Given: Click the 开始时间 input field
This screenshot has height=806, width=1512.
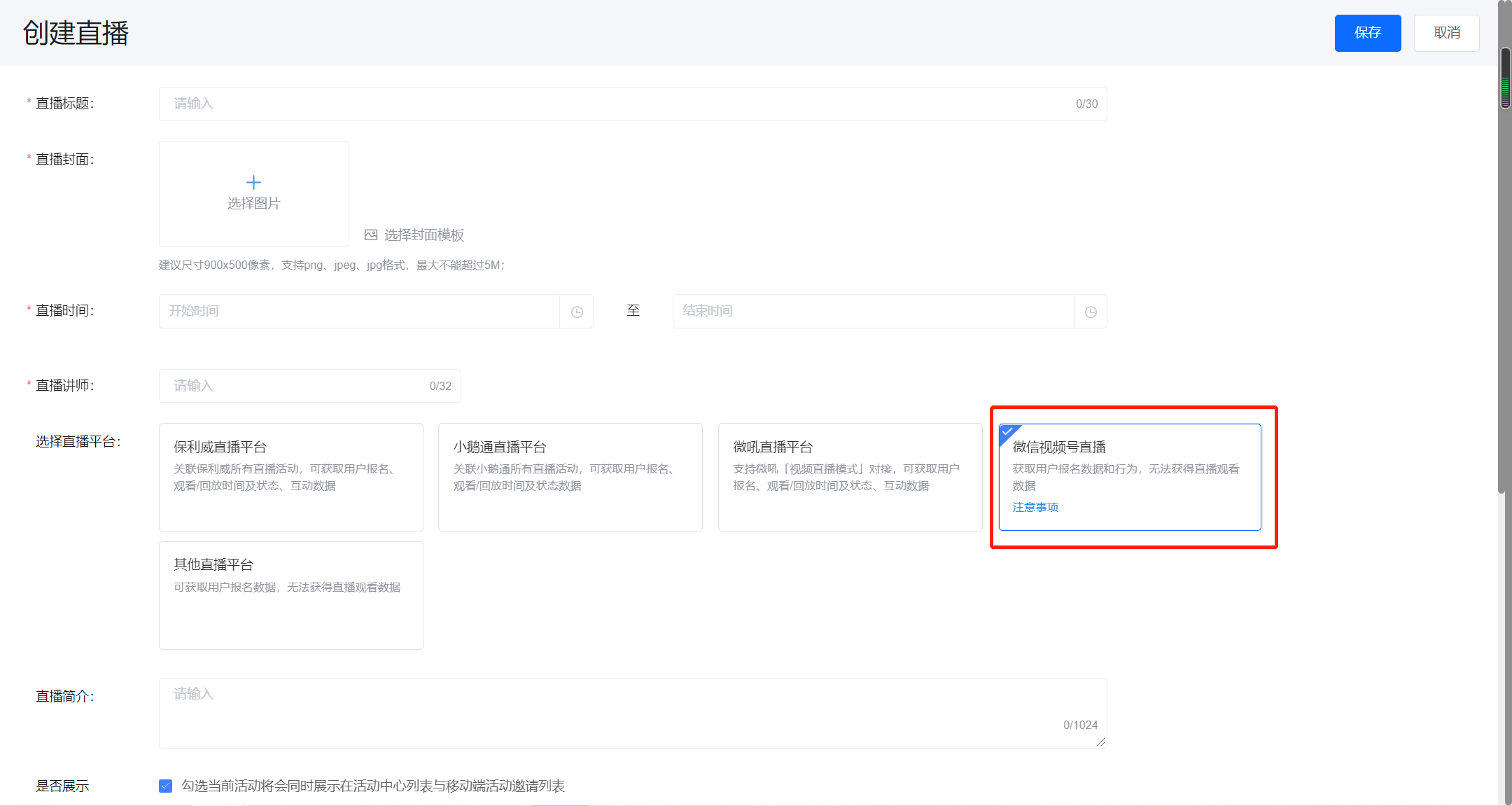Looking at the screenshot, I should 359,311.
